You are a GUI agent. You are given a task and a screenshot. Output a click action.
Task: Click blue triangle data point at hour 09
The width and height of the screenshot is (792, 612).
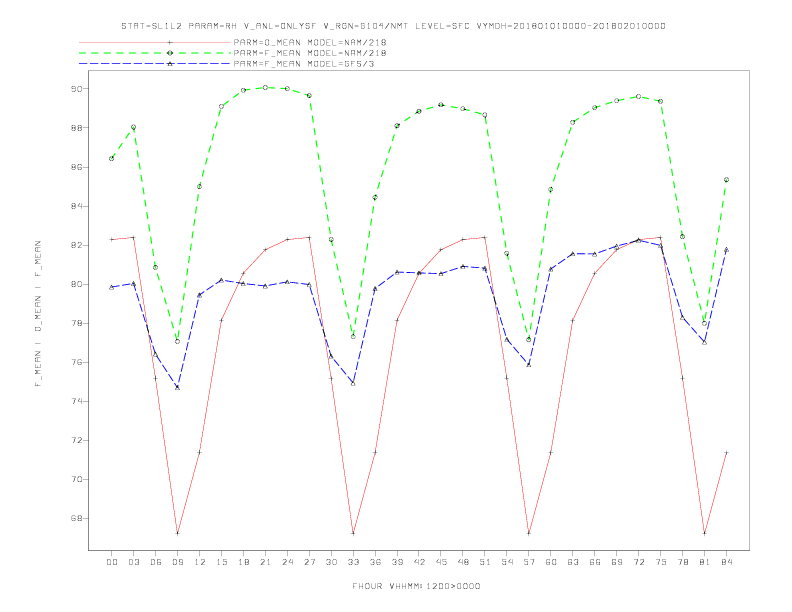(177, 387)
